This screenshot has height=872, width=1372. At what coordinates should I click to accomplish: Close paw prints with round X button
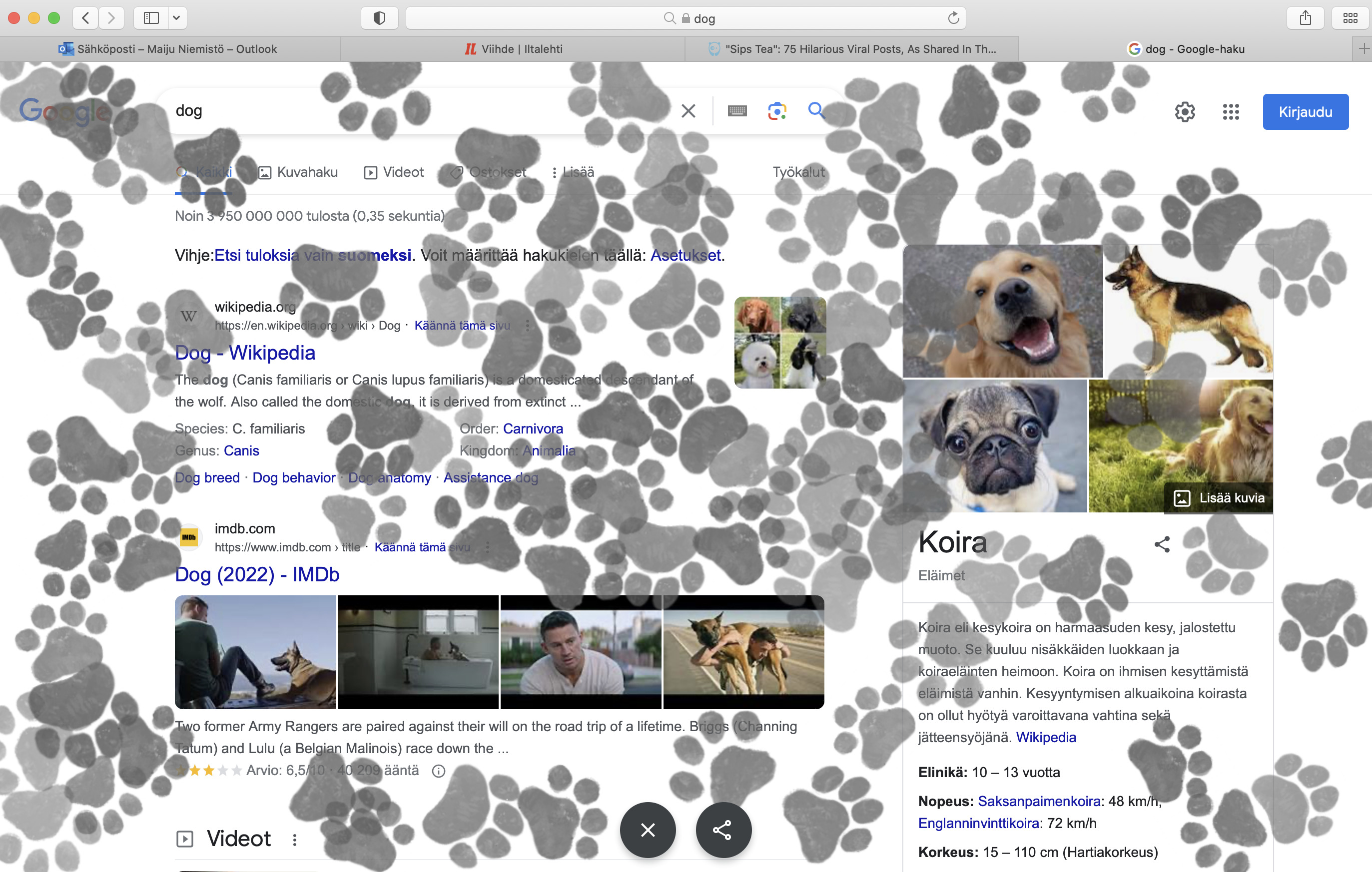tap(648, 830)
